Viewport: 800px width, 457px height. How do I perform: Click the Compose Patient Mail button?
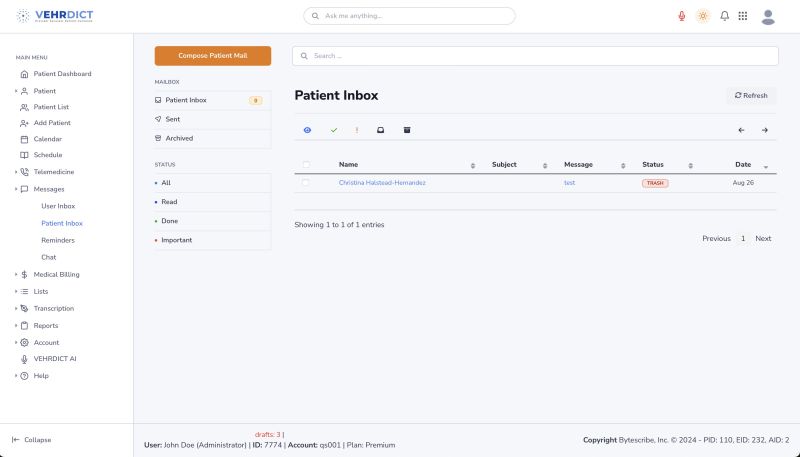click(x=212, y=56)
